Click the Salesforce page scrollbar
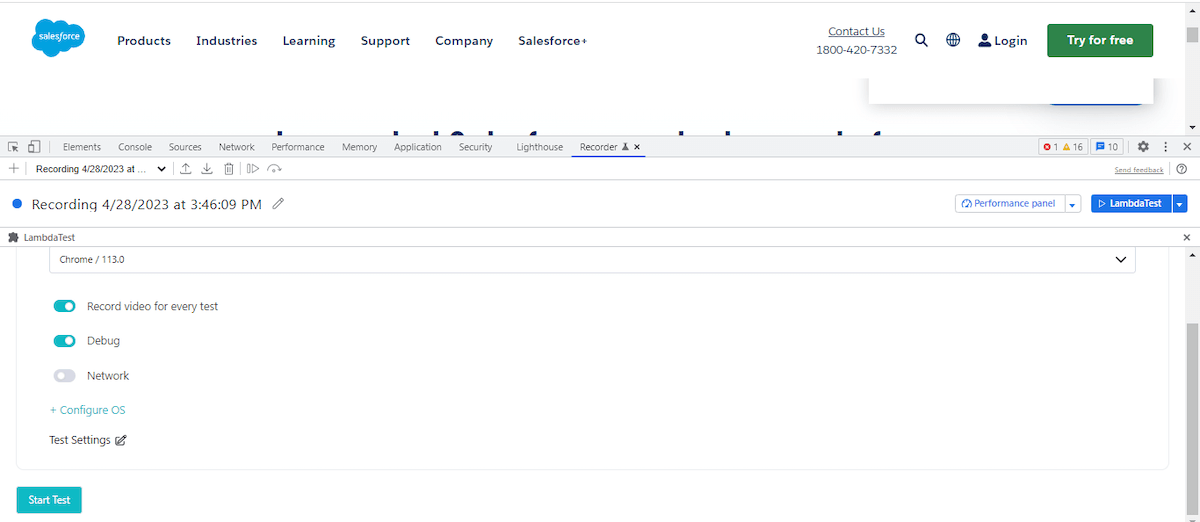Image resolution: width=1200 pixels, height=522 pixels. pyautogui.click(x=1192, y=35)
